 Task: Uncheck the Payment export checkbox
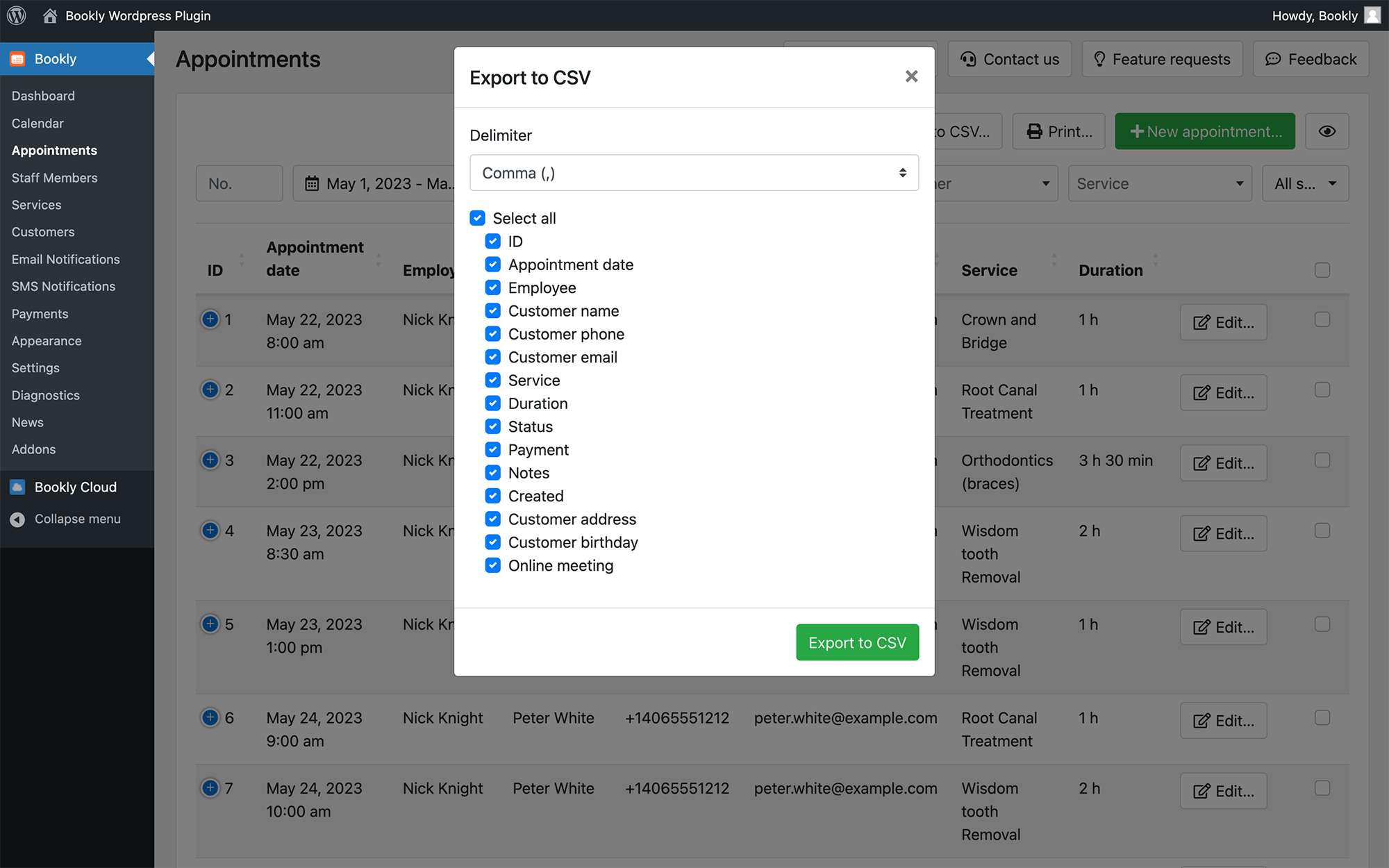coord(492,450)
